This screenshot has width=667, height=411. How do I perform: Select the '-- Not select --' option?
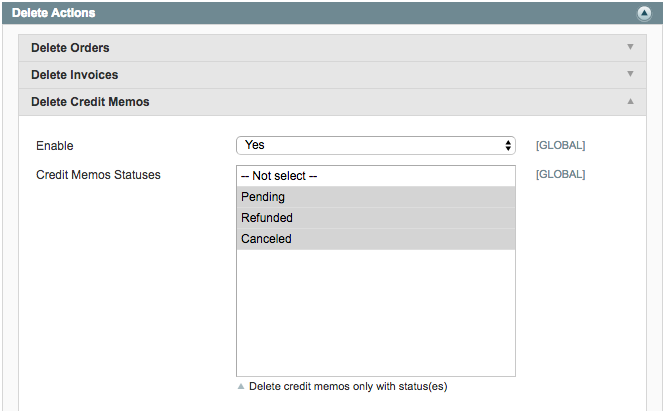376,176
